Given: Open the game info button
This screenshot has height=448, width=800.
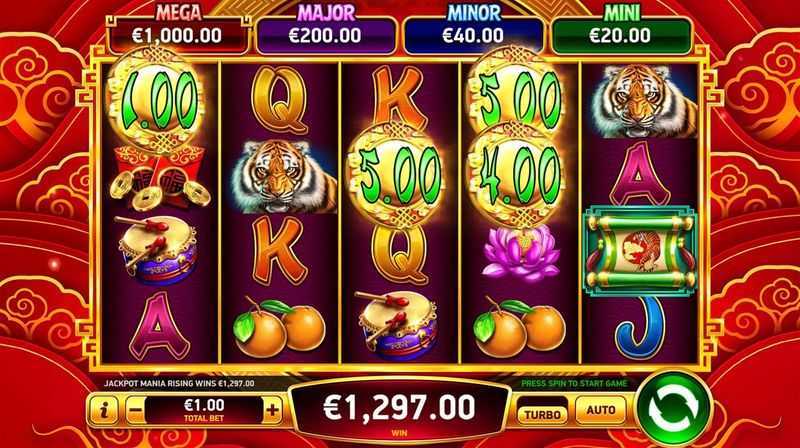Looking at the screenshot, I should point(103,410).
